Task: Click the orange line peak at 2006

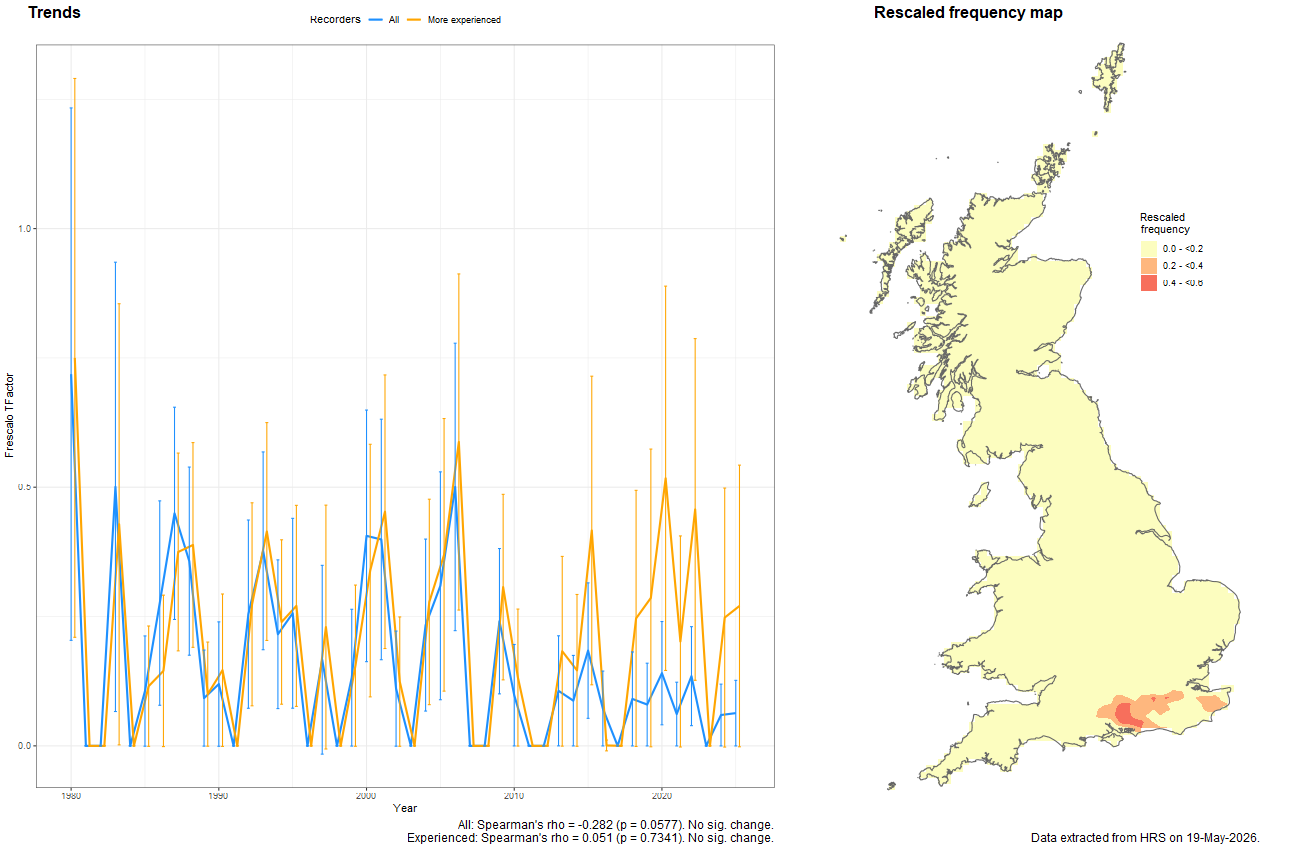Action: click(x=458, y=442)
